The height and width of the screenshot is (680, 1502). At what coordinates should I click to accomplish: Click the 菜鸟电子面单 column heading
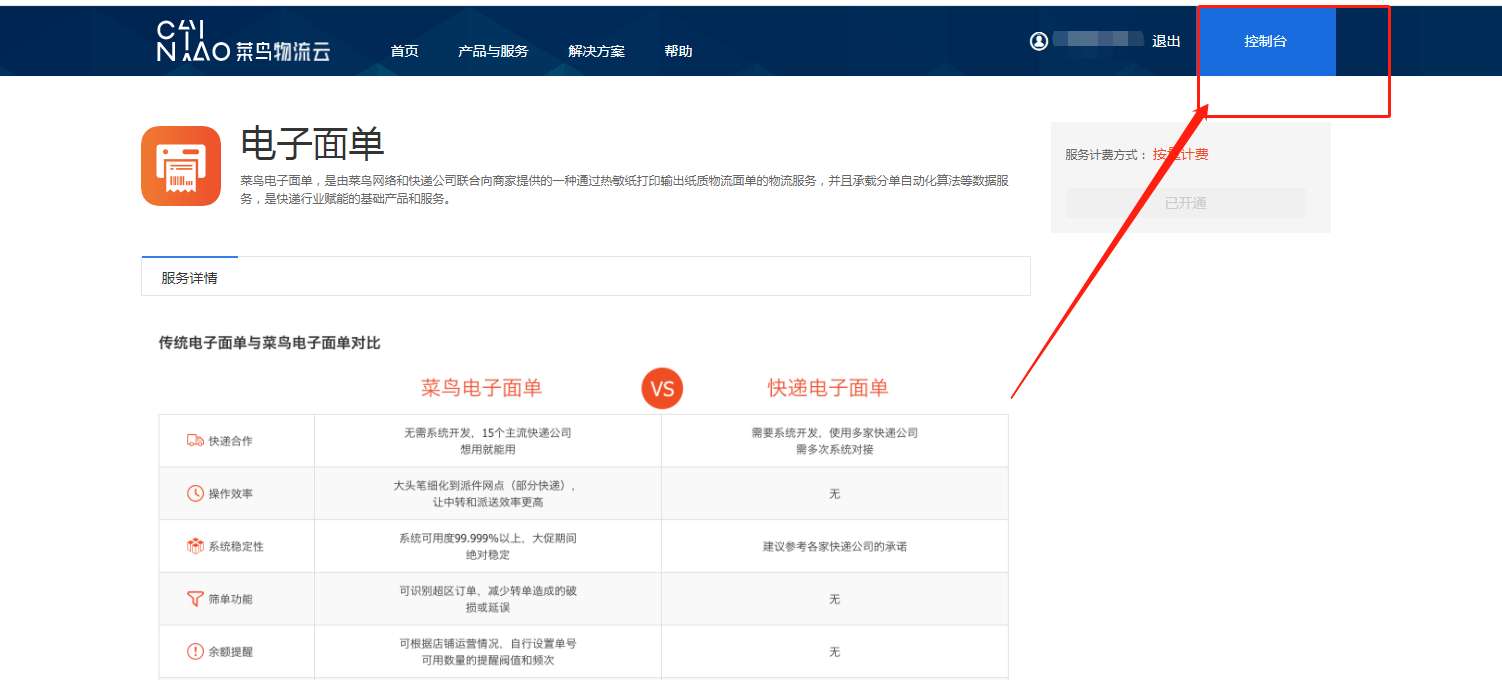[481, 388]
